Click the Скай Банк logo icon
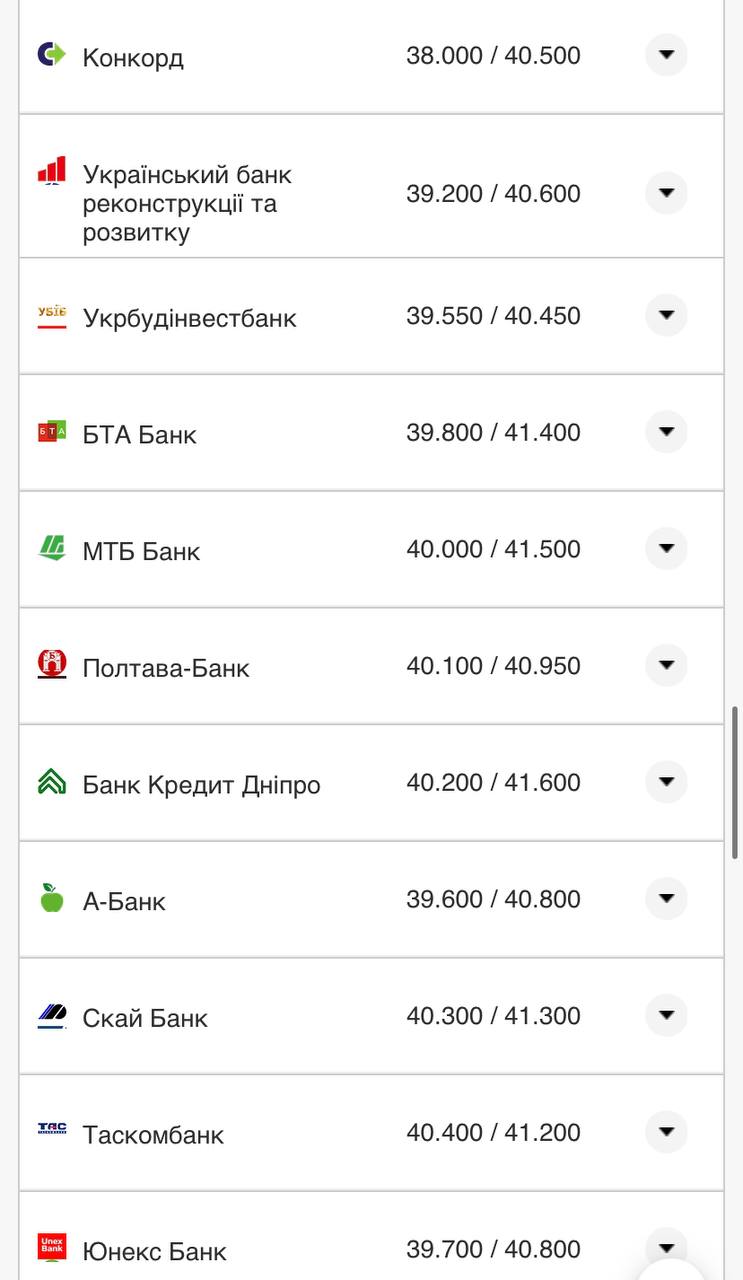The image size is (743, 1280). point(52,1016)
